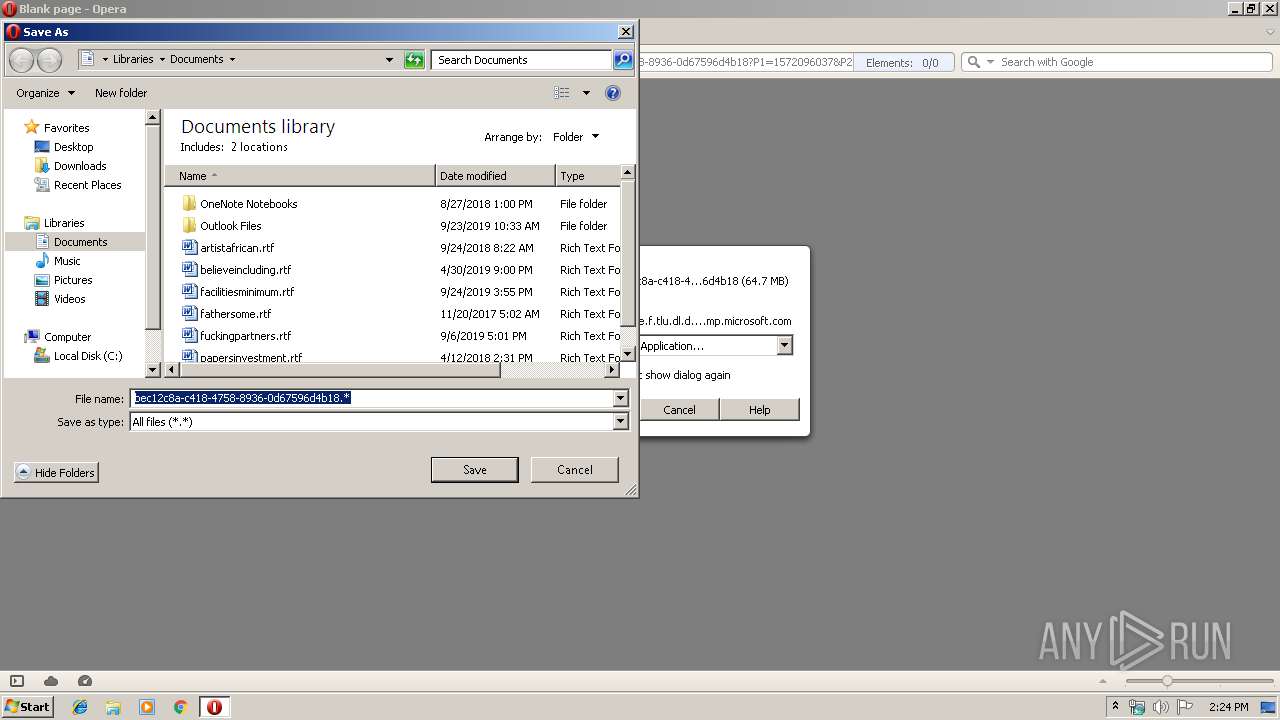Click the file list scroll-down arrow
This screenshot has width=1280, height=720.
[x=628, y=354]
